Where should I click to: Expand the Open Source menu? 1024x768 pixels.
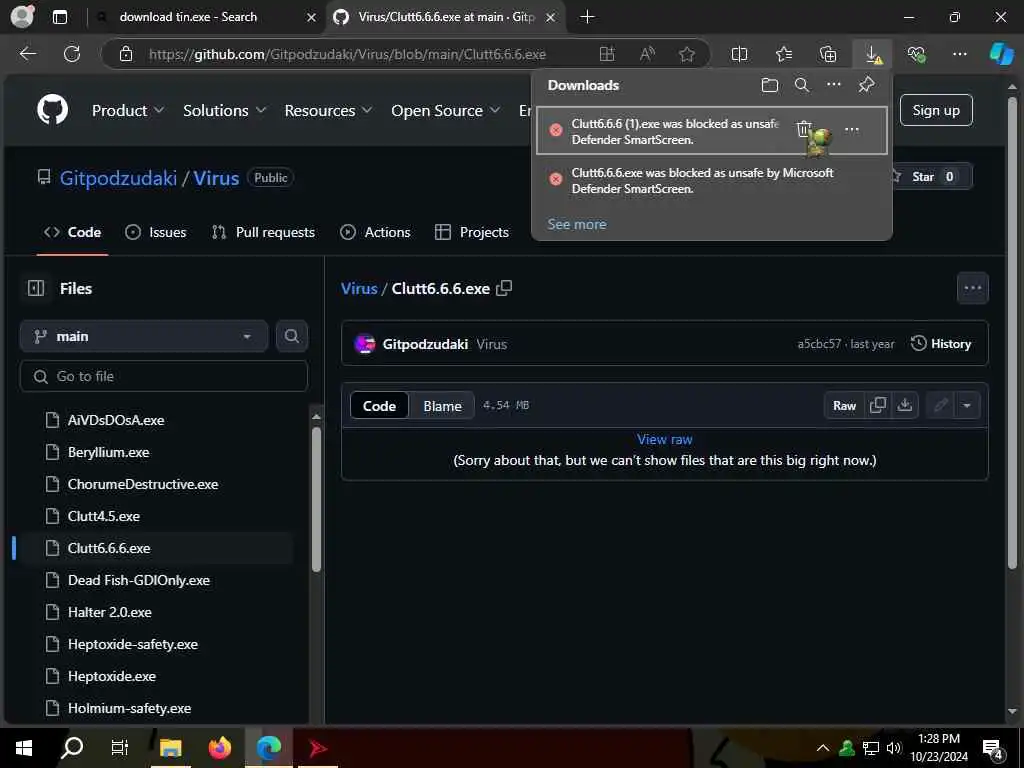tap(445, 110)
